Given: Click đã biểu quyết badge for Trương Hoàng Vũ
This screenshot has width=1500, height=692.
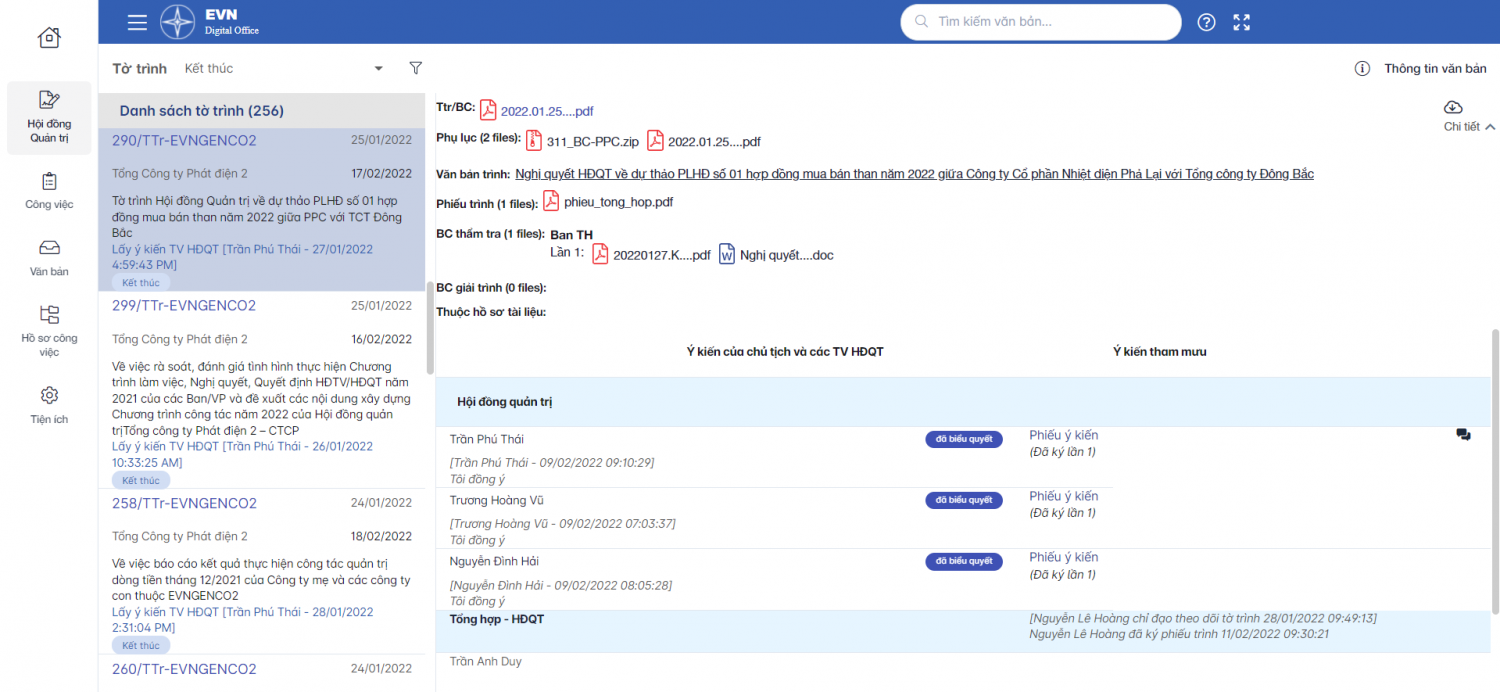Looking at the screenshot, I should coord(964,500).
